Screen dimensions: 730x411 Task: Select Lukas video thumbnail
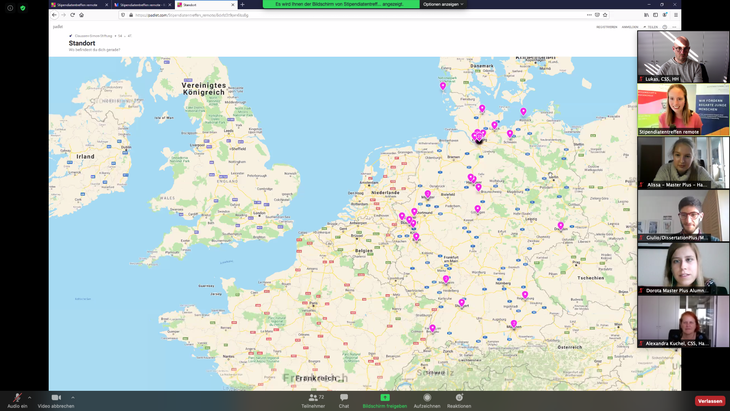click(683, 57)
